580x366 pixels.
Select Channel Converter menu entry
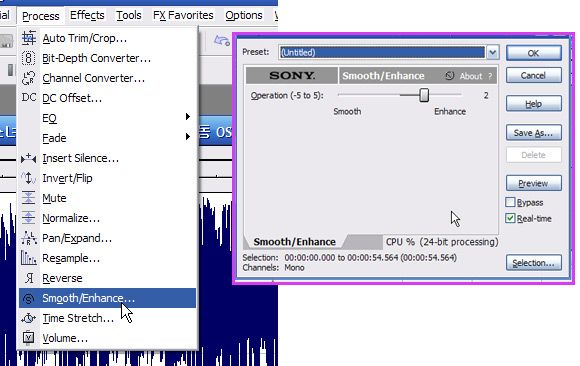pos(107,78)
